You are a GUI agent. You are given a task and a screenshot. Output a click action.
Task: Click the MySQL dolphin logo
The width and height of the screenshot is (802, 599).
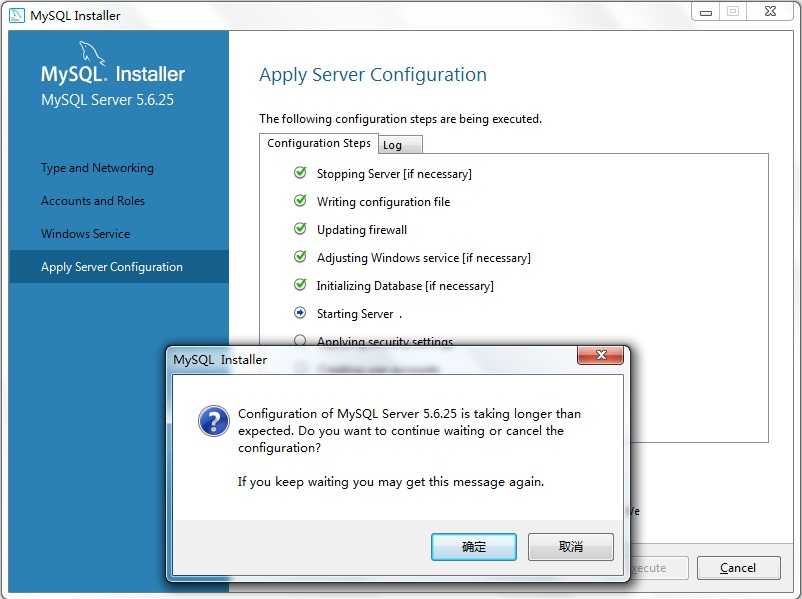pos(92,53)
